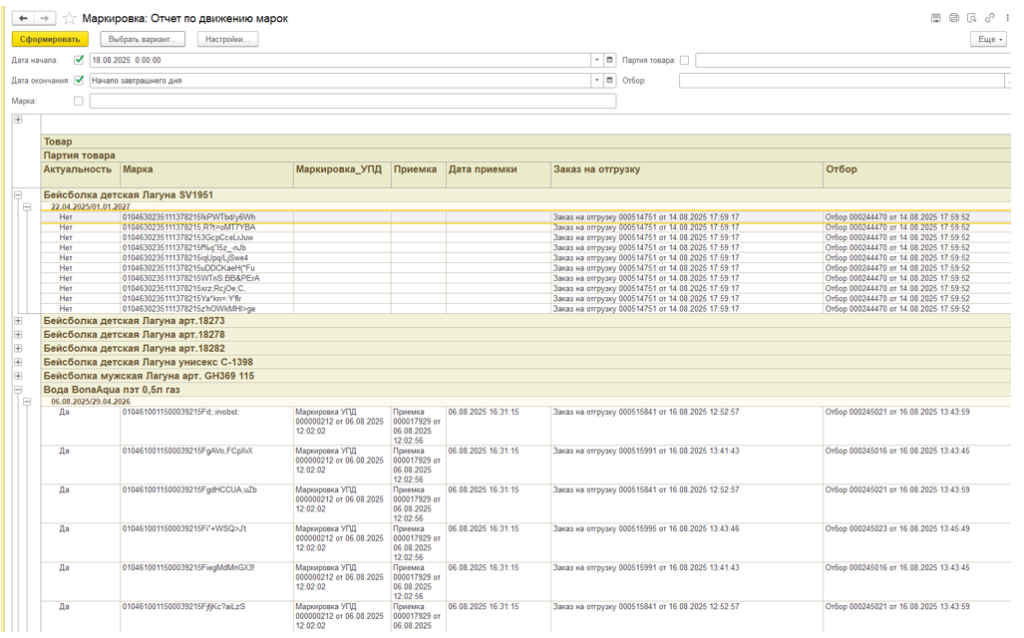1024x638 pixels.
Task: Click the save report icon
Action: coord(936,18)
